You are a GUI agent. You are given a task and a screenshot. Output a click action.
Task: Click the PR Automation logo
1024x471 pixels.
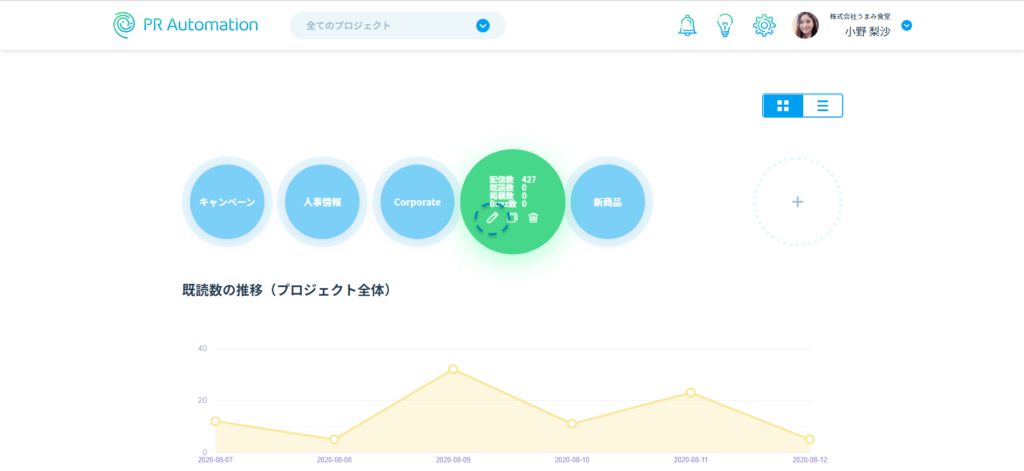coord(185,25)
